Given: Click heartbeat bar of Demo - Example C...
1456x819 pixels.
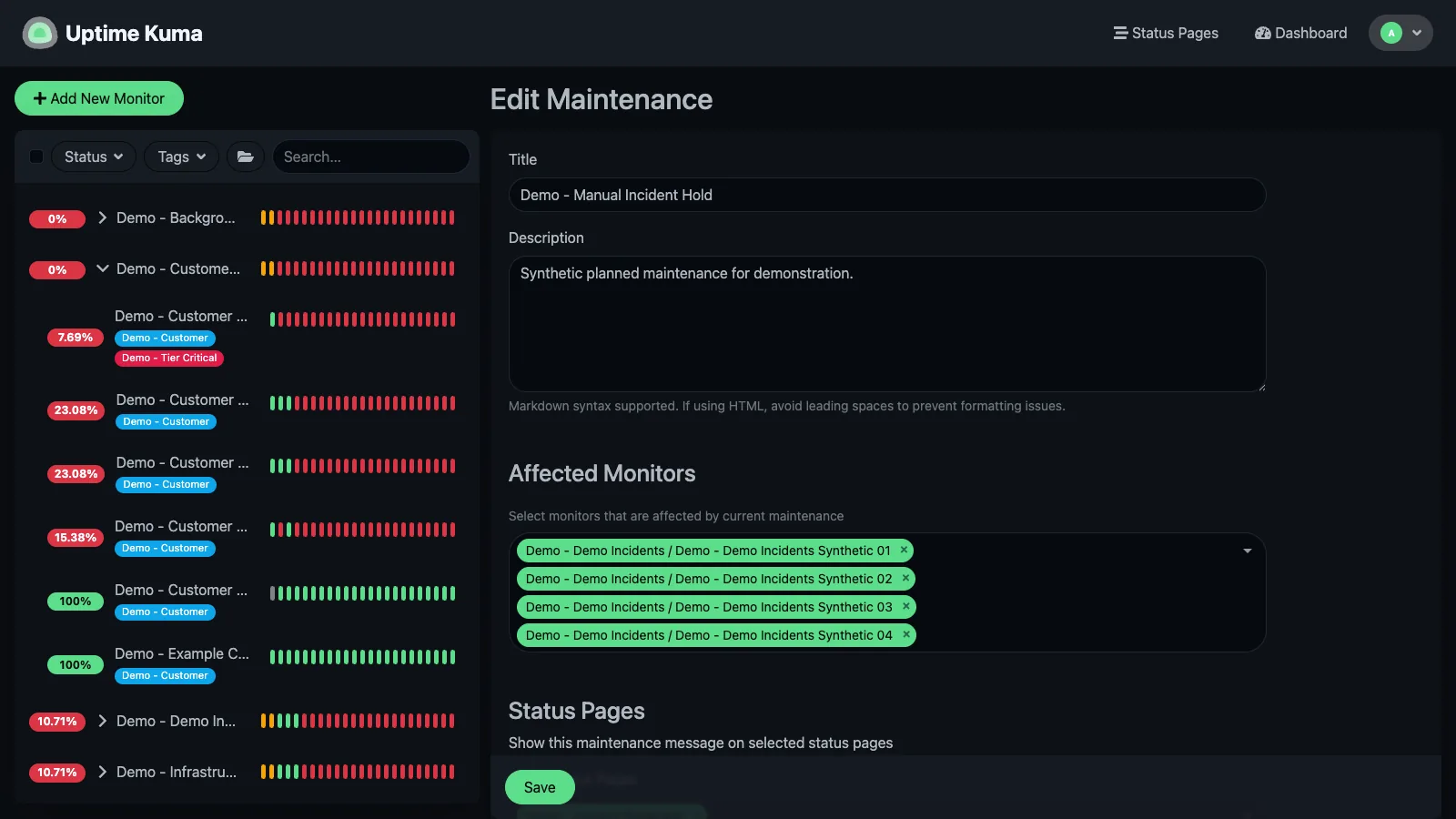Looking at the screenshot, I should click(362, 657).
